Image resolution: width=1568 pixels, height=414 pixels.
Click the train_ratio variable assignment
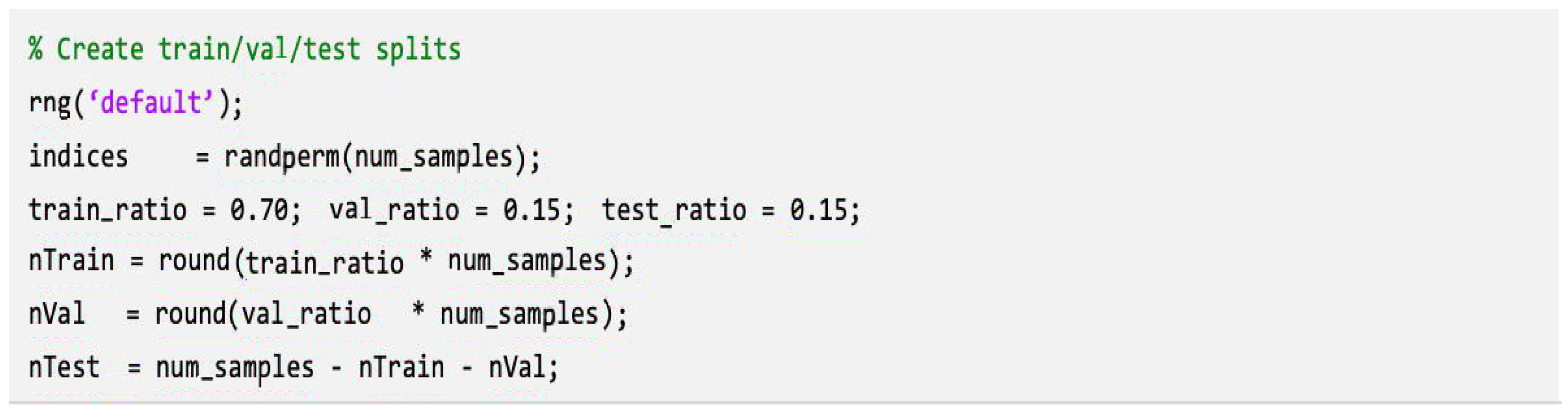tap(108, 210)
